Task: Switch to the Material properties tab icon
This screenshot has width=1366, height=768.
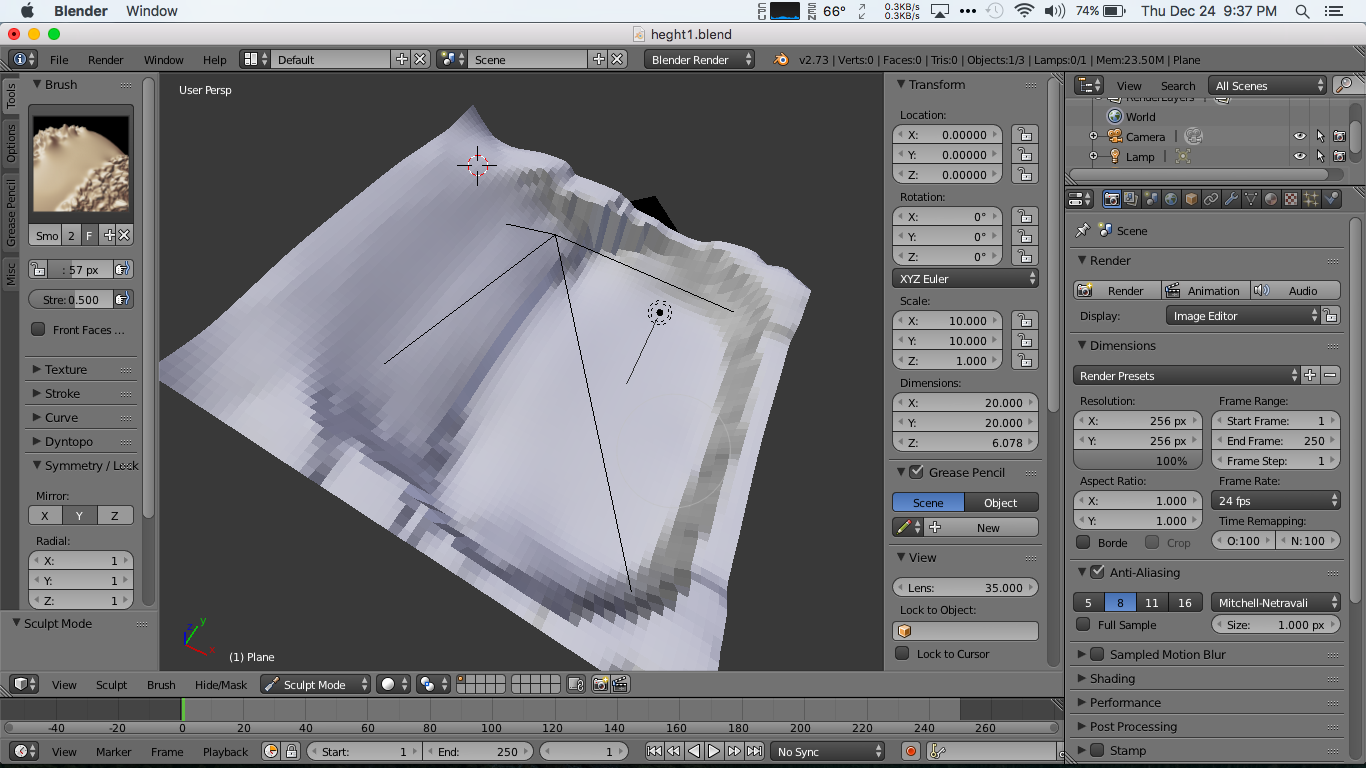Action: coord(1271,199)
